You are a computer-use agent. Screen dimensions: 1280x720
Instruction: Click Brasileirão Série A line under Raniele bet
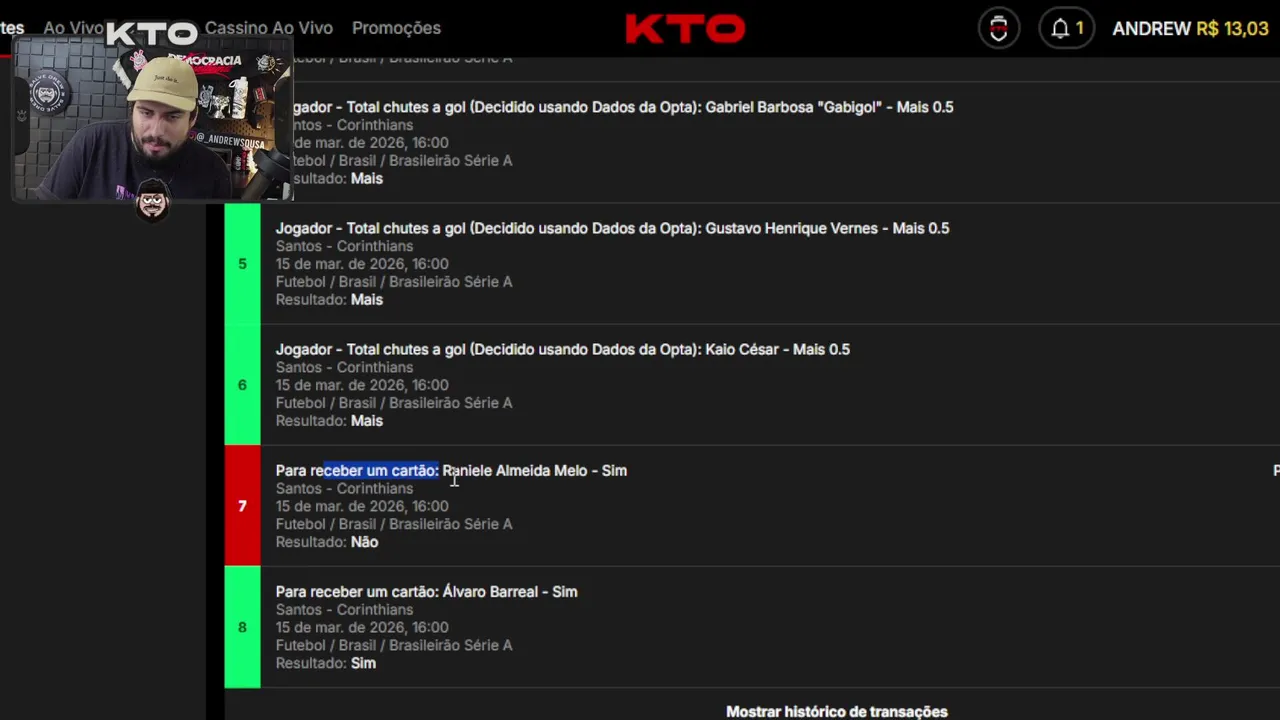pyautogui.click(x=394, y=524)
